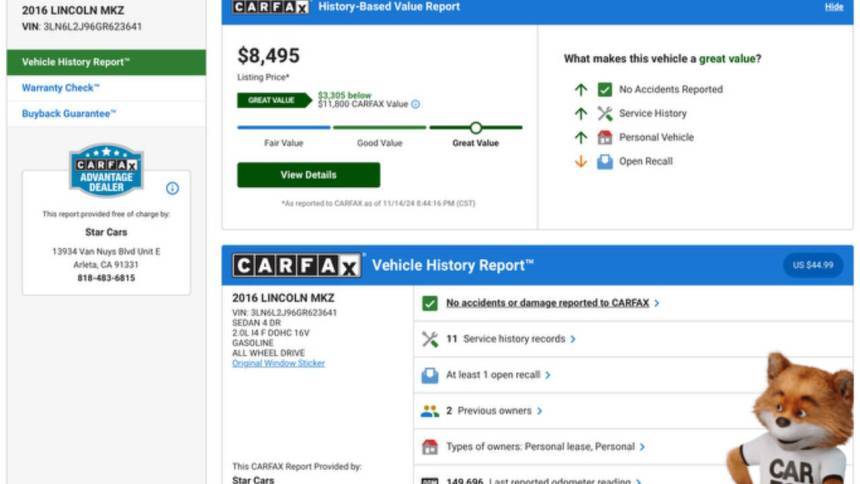Click the No Accidents Reported checkmark icon
Screen dimensions: 860x484
coord(604,89)
